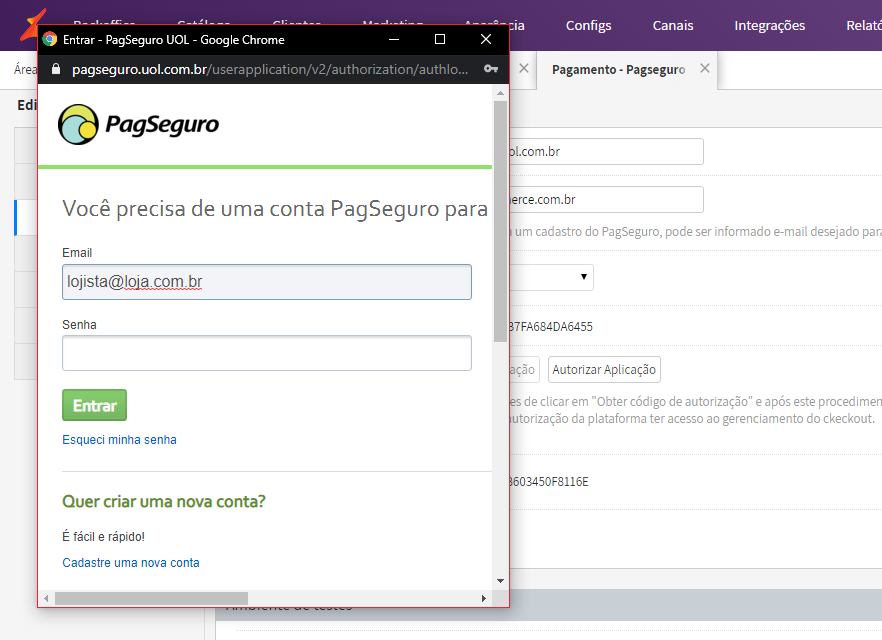
Task: Open the Configs menu
Action: pos(588,25)
